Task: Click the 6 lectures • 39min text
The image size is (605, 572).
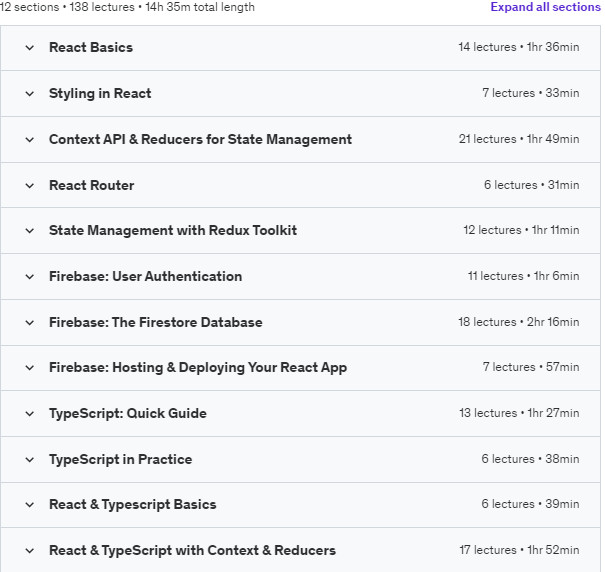Action: pos(530,504)
